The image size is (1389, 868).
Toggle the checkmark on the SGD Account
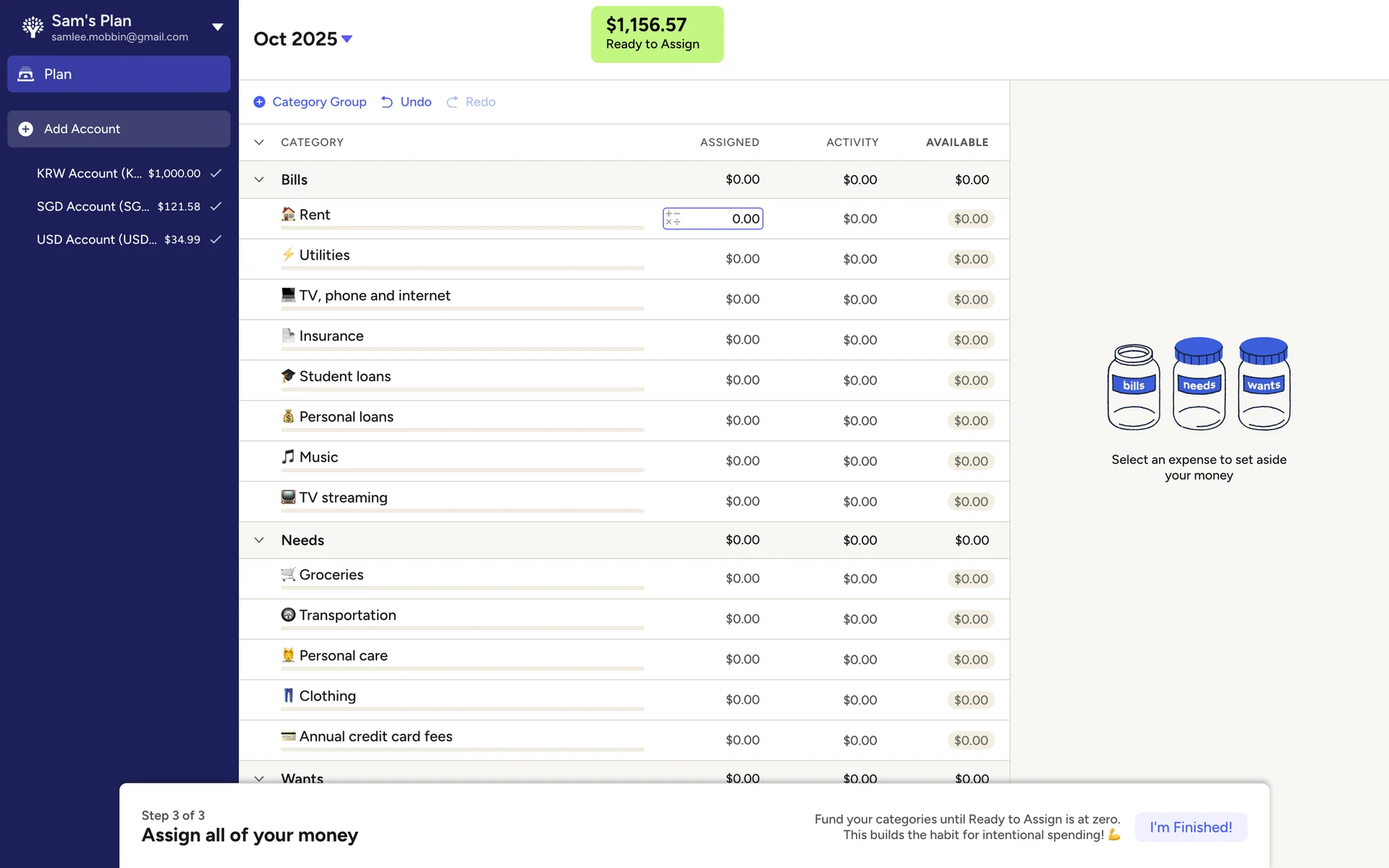[x=216, y=206]
